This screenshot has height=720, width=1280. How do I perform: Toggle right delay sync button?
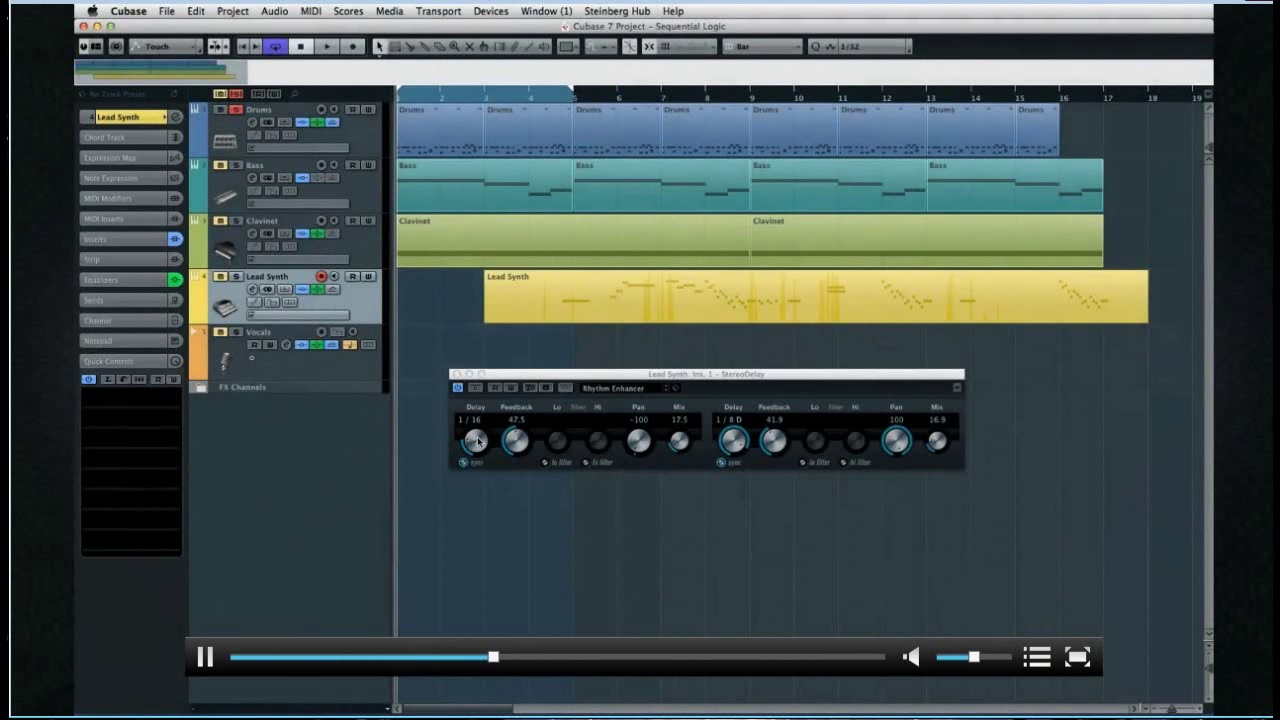click(x=721, y=462)
